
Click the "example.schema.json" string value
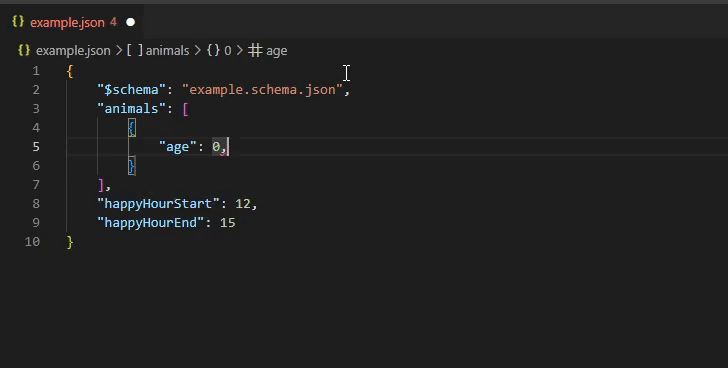tap(262, 90)
